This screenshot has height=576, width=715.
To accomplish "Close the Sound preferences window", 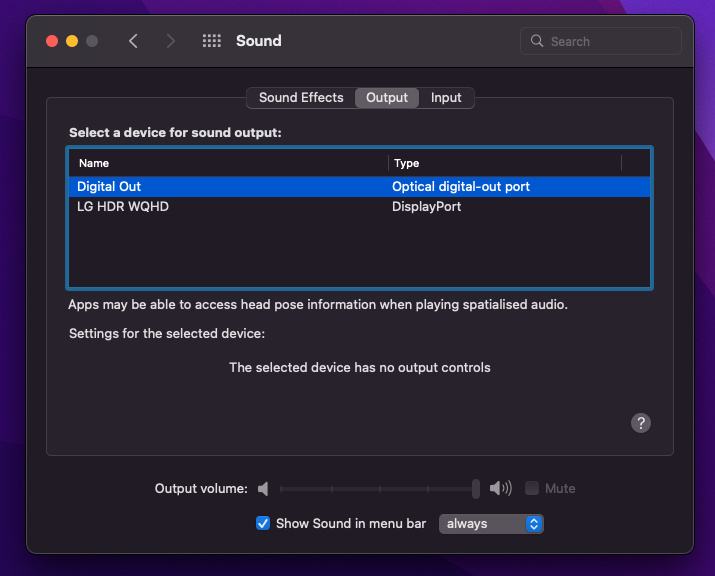I will point(52,41).
